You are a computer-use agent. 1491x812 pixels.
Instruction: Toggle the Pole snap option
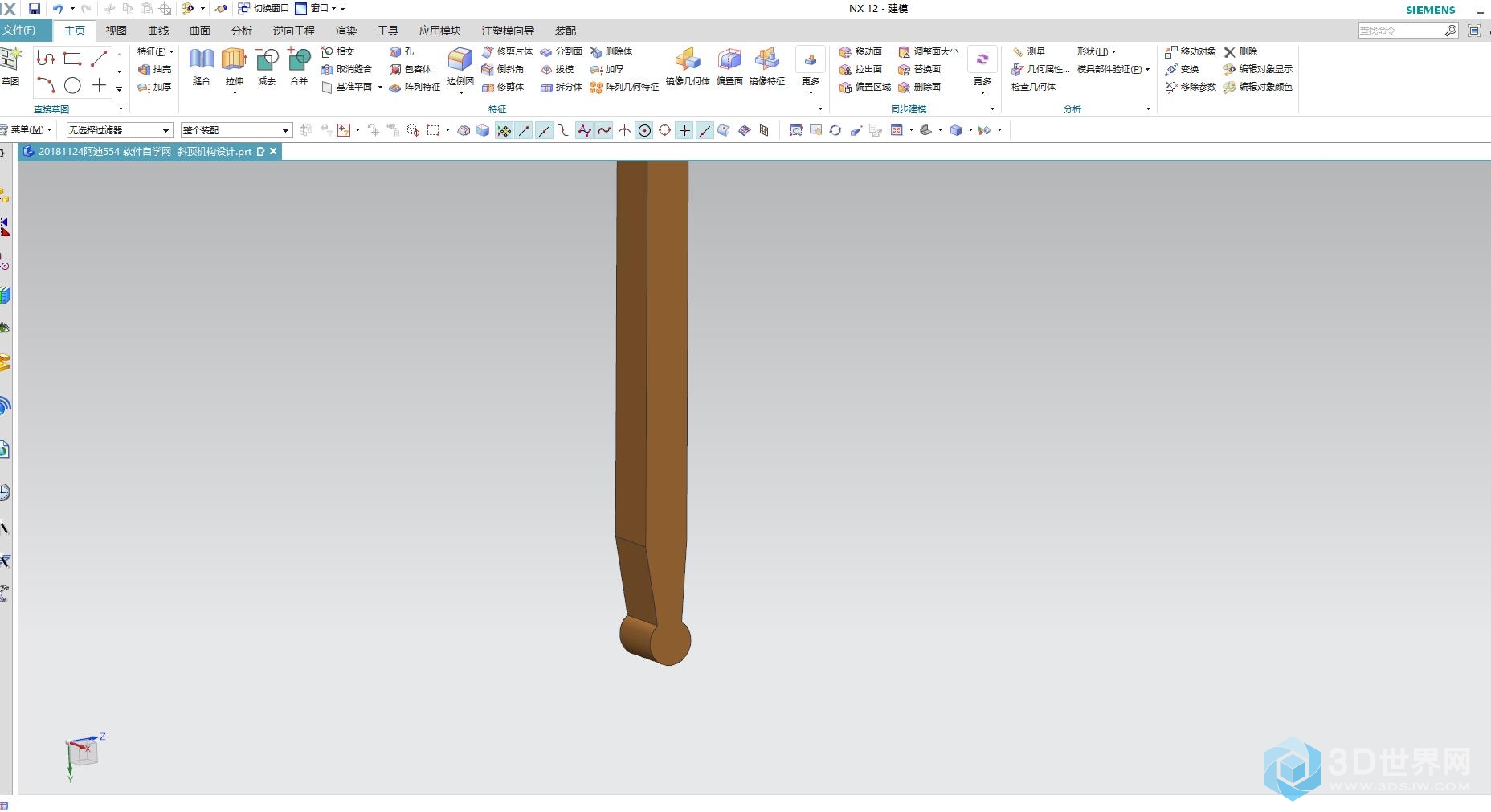pos(584,130)
